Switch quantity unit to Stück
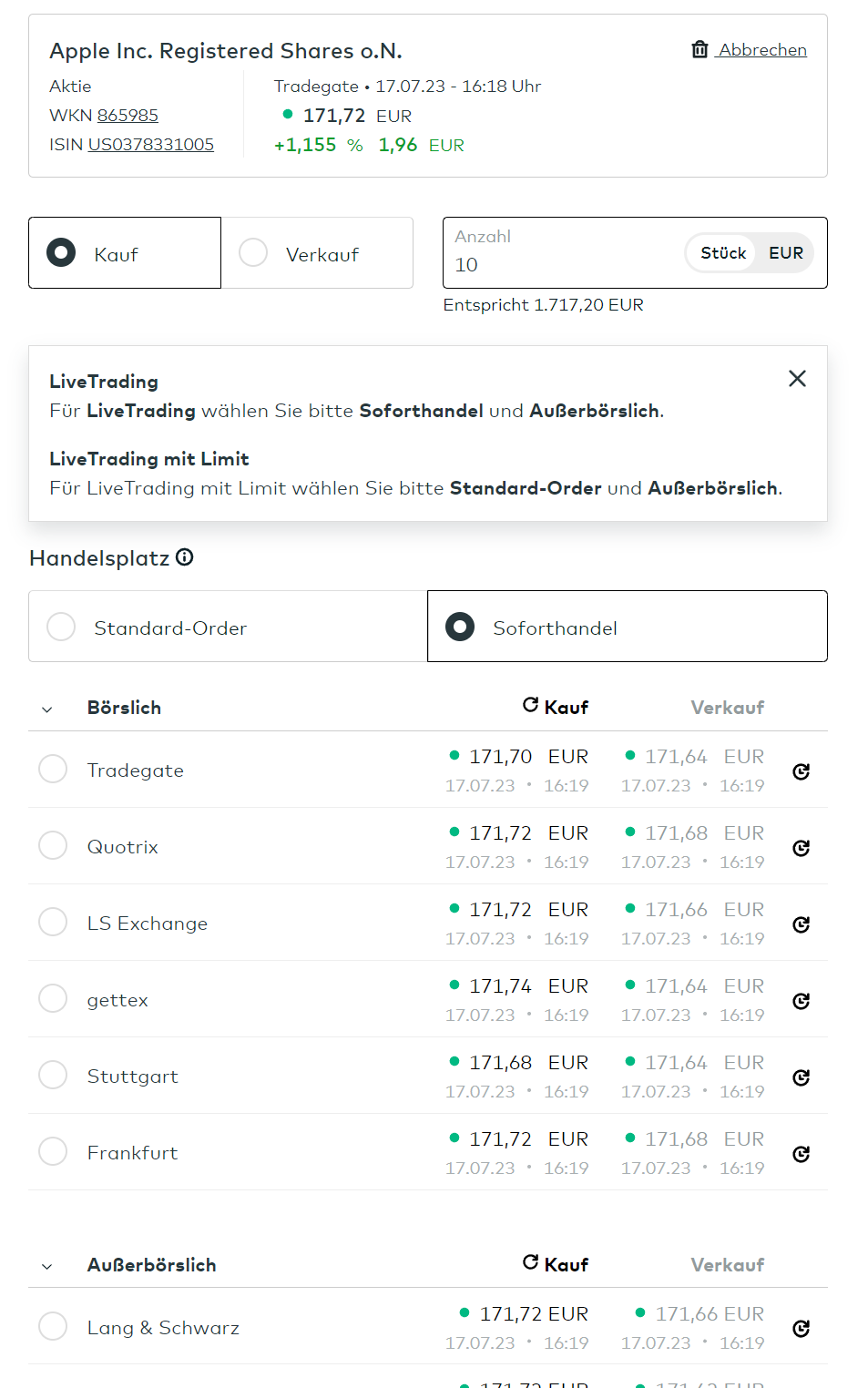The height and width of the screenshot is (1388, 868). [723, 253]
